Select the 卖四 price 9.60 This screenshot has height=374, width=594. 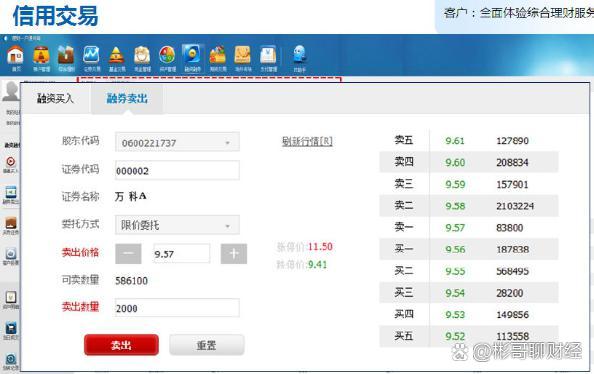tap(455, 162)
